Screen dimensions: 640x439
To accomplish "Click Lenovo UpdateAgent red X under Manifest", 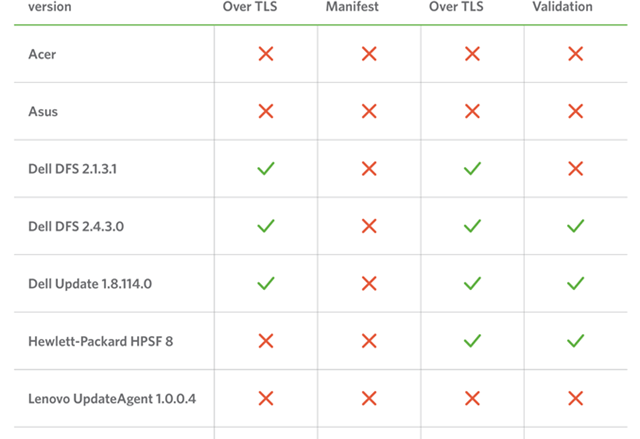I will [x=369, y=399].
